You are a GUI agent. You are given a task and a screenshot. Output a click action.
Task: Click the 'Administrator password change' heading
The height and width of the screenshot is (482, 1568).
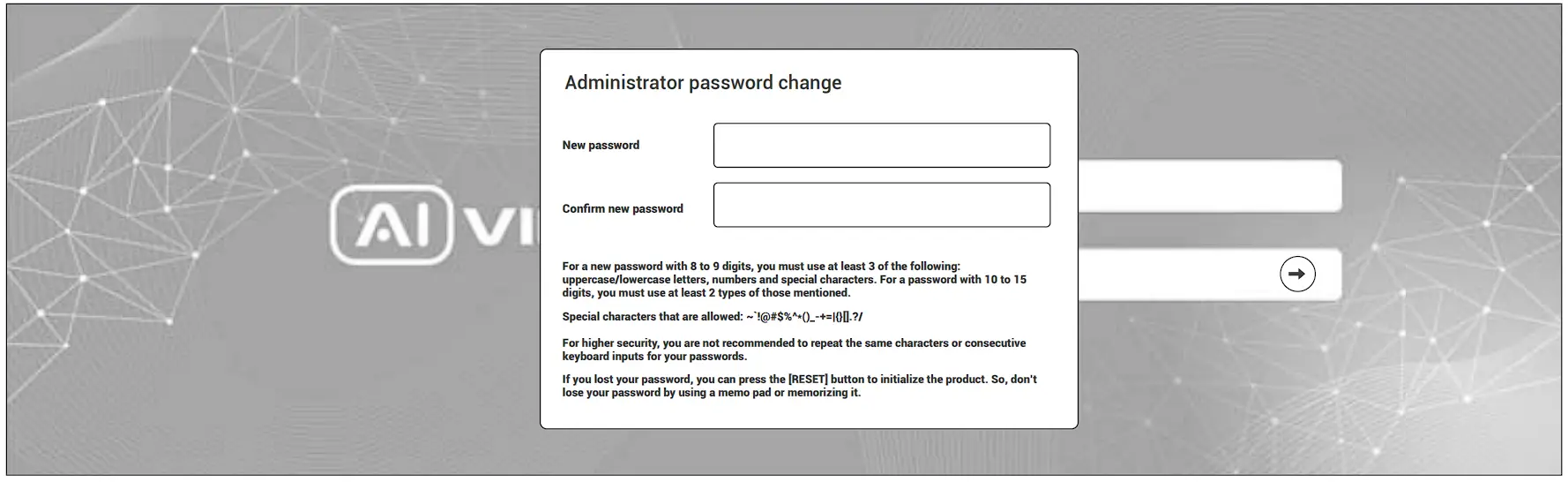pos(703,83)
